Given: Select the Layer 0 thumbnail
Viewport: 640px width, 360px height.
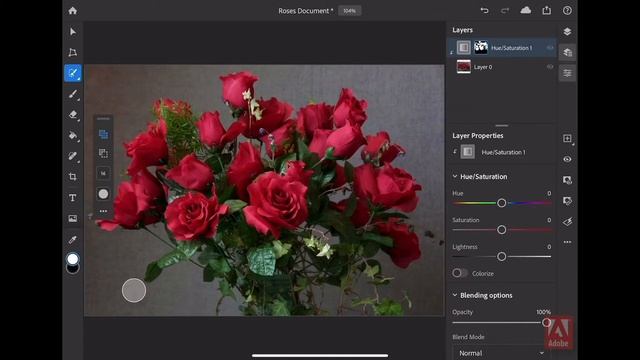Looking at the screenshot, I should click(464, 67).
